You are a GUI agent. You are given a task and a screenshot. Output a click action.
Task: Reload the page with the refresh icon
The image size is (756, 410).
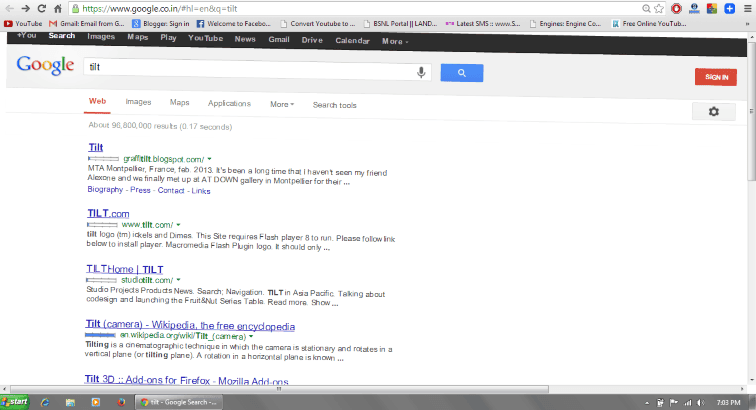tap(41, 9)
